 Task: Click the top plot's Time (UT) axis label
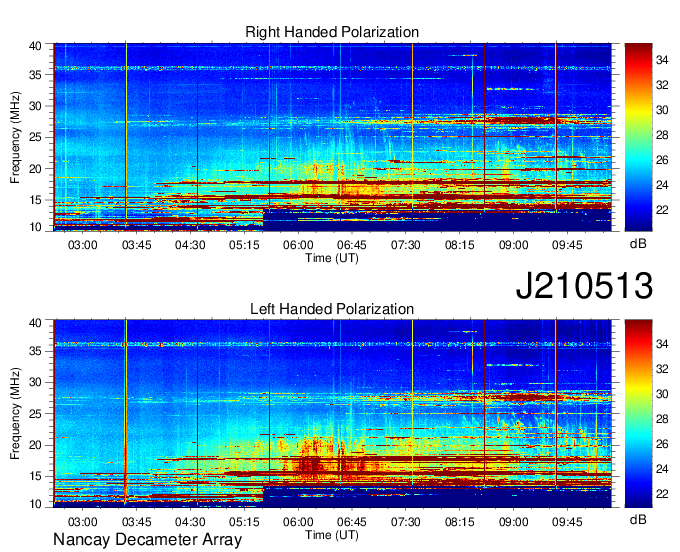tap(332, 258)
